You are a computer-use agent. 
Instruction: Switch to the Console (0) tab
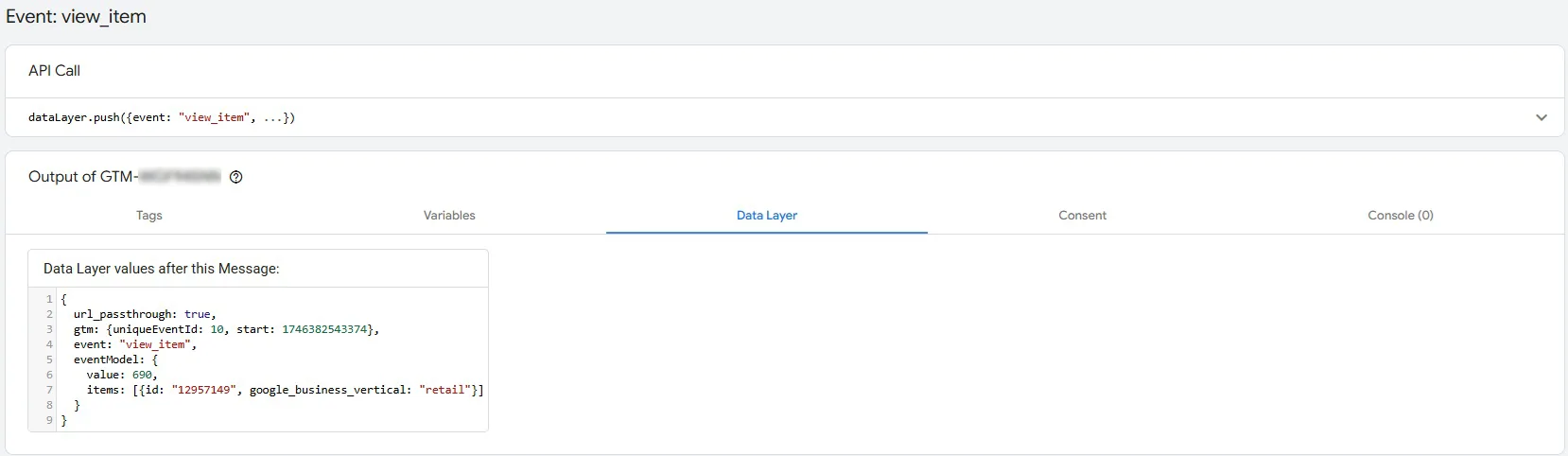(x=1401, y=216)
